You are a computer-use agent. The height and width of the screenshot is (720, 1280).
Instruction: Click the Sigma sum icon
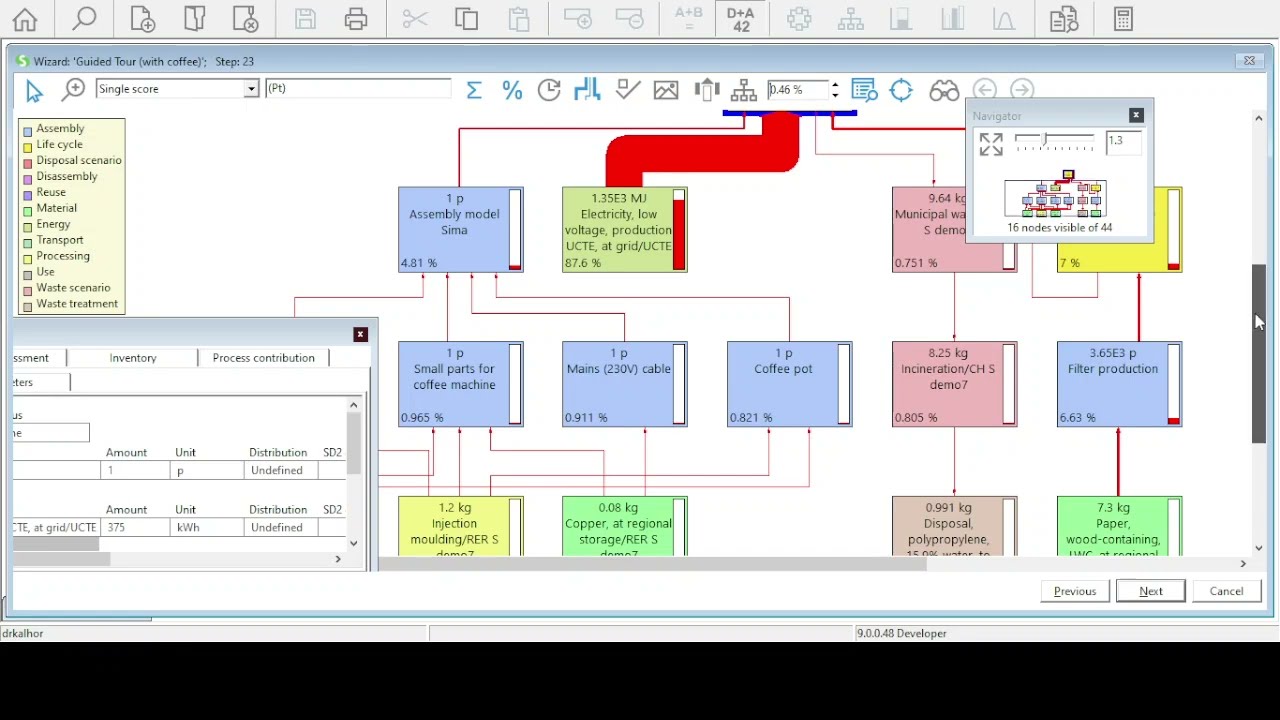pyautogui.click(x=474, y=90)
